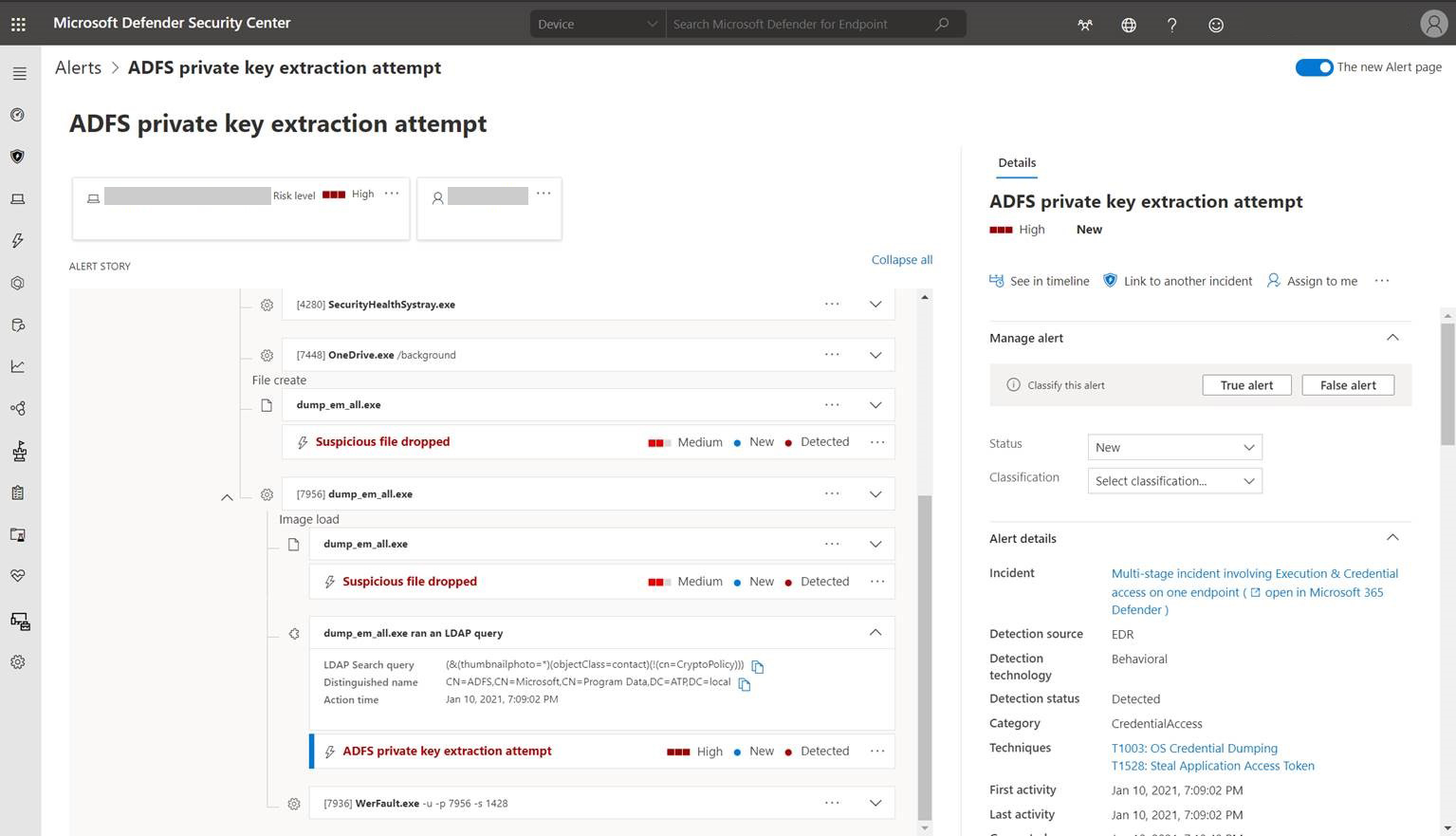The image size is (1456, 836).
Task: Open the Security operations dashboard icon
Action: [17, 115]
